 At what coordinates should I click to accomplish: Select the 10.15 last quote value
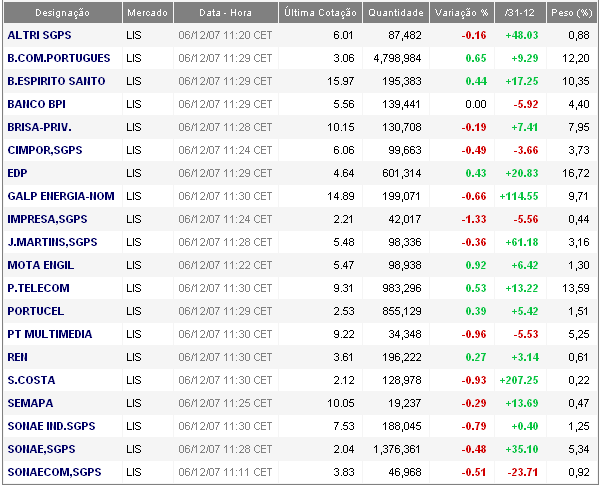tap(341, 127)
